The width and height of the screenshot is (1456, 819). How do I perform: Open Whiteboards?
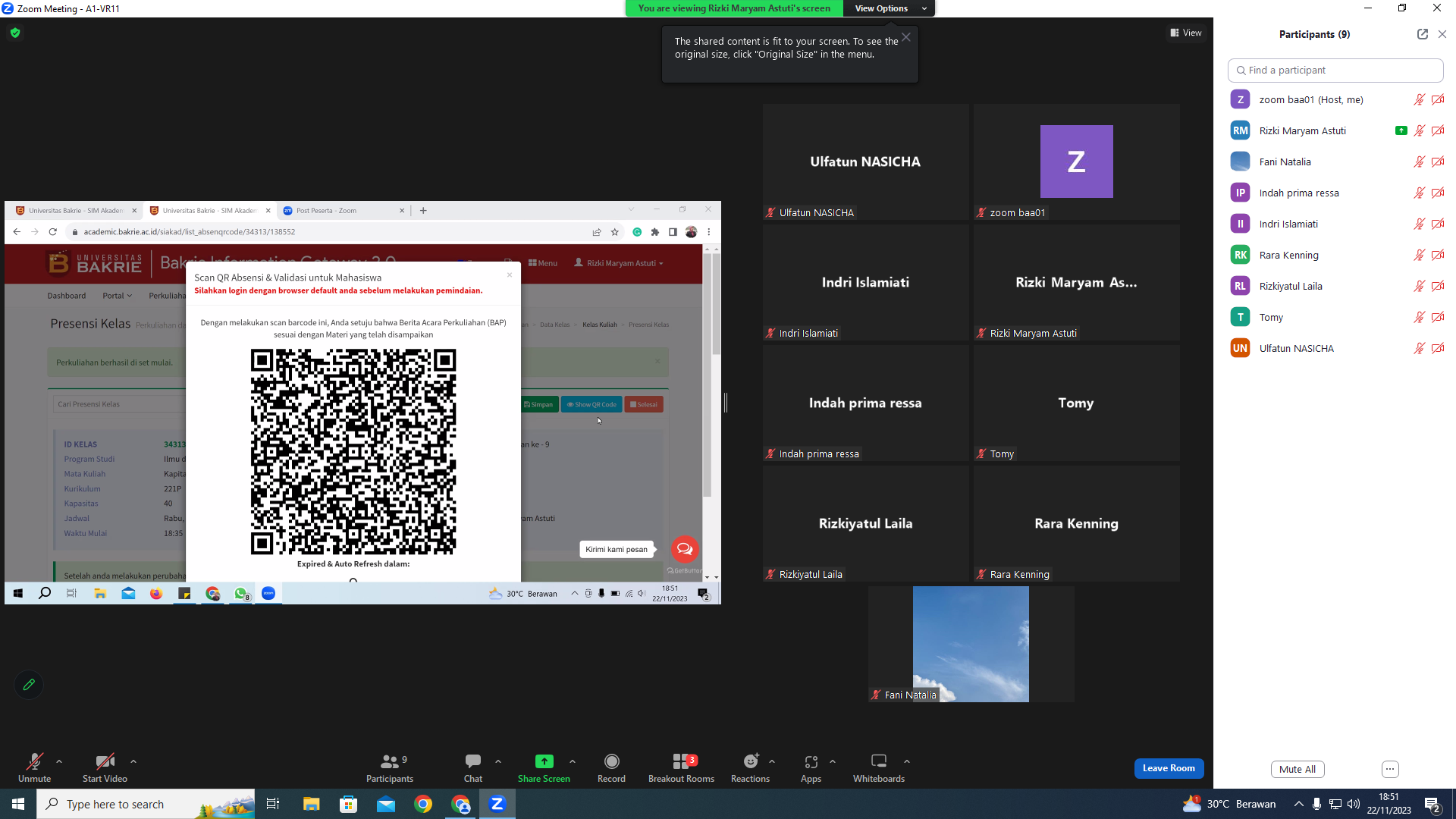pos(879,767)
